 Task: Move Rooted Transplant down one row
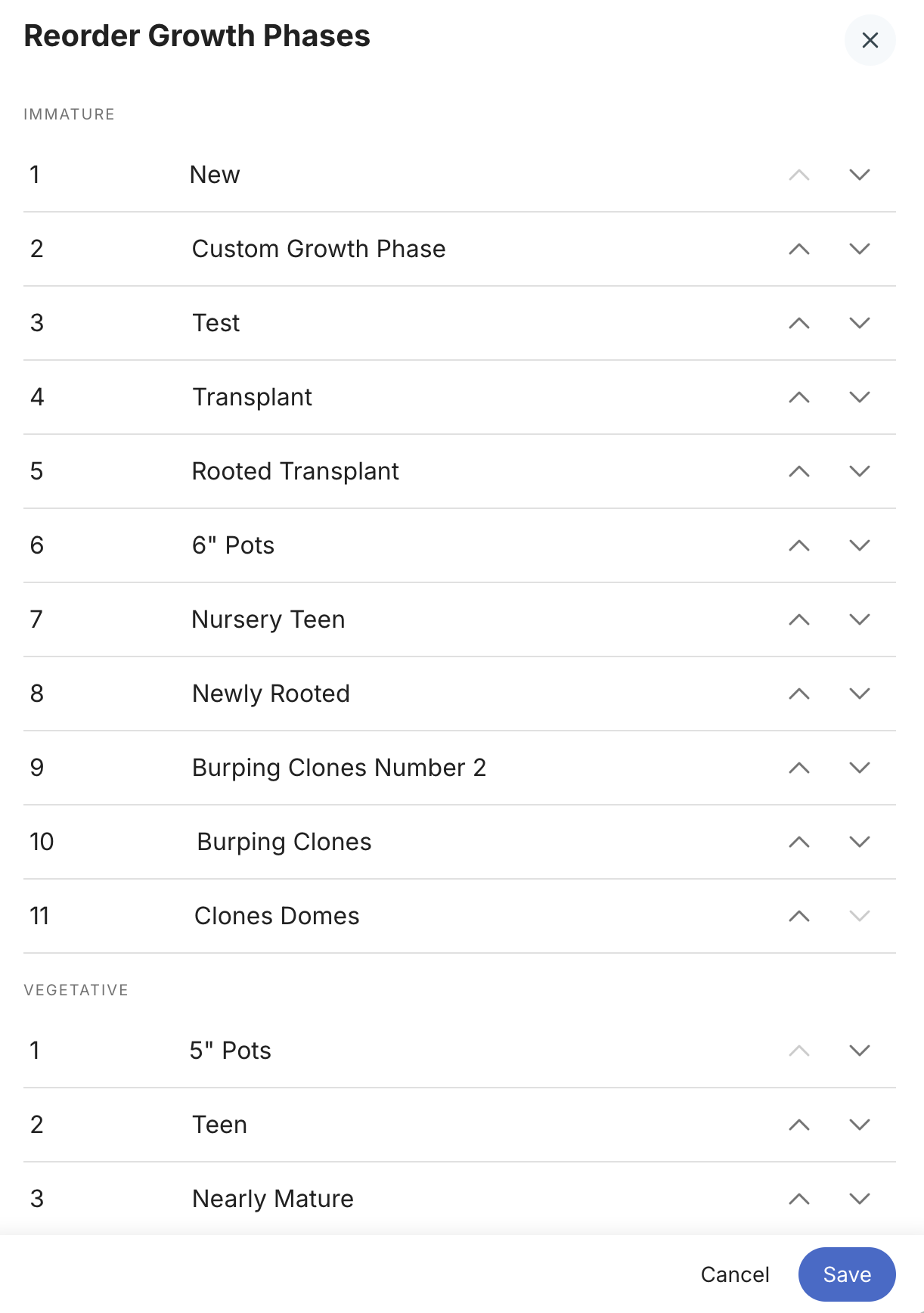[x=860, y=471]
